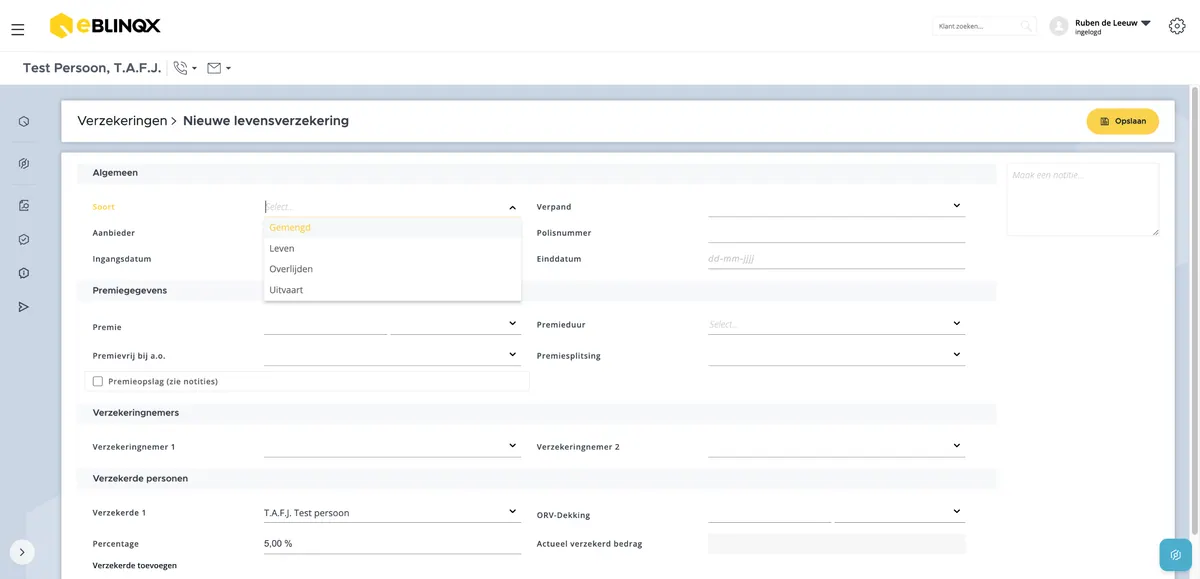Click the Einddatum date field
This screenshot has height=579, width=1200.
tap(836, 258)
